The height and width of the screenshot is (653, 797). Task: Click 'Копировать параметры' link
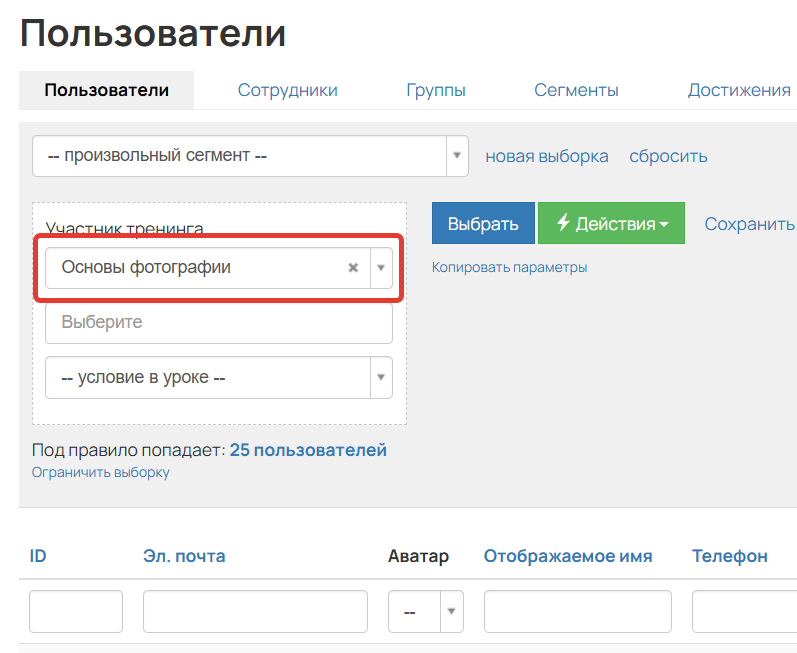pos(509,267)
